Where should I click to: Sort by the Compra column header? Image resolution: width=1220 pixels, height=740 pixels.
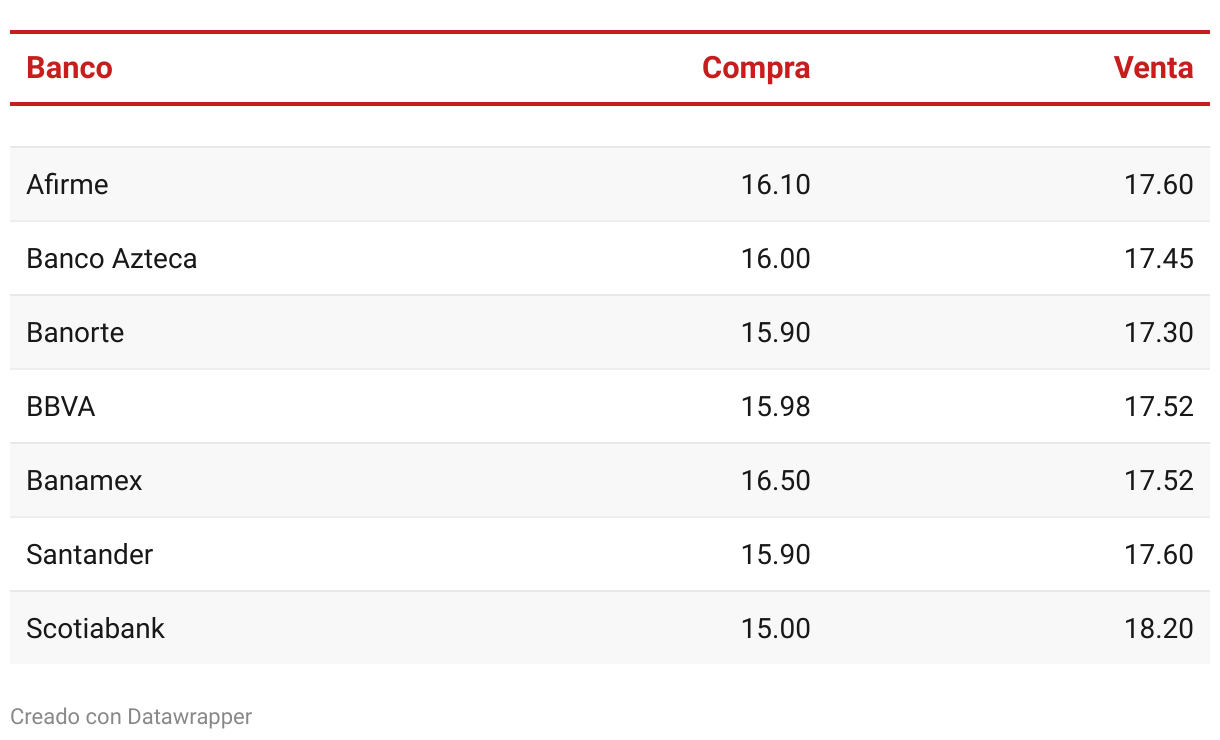click(x=756, y=68)
